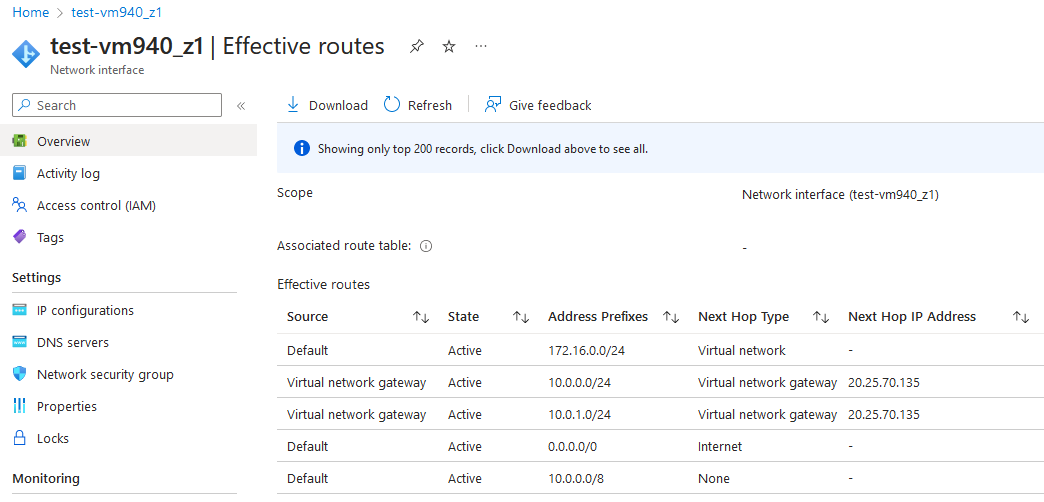This screenshot has height=502, width=1044.
Task: Sort routes by Source column arrows
Action: (421, 317)
